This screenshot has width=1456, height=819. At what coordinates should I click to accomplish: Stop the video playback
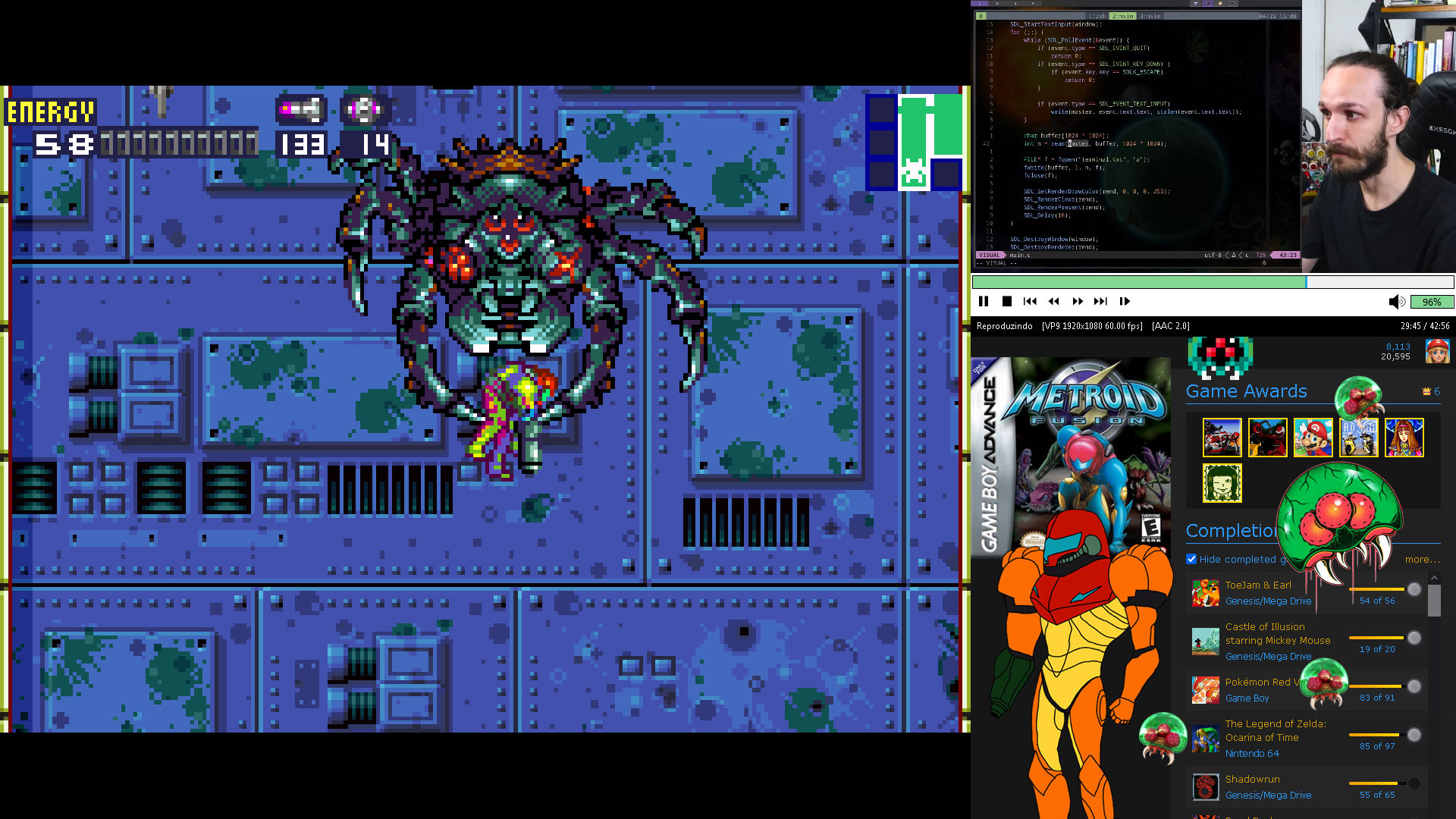pos(1007,302)
